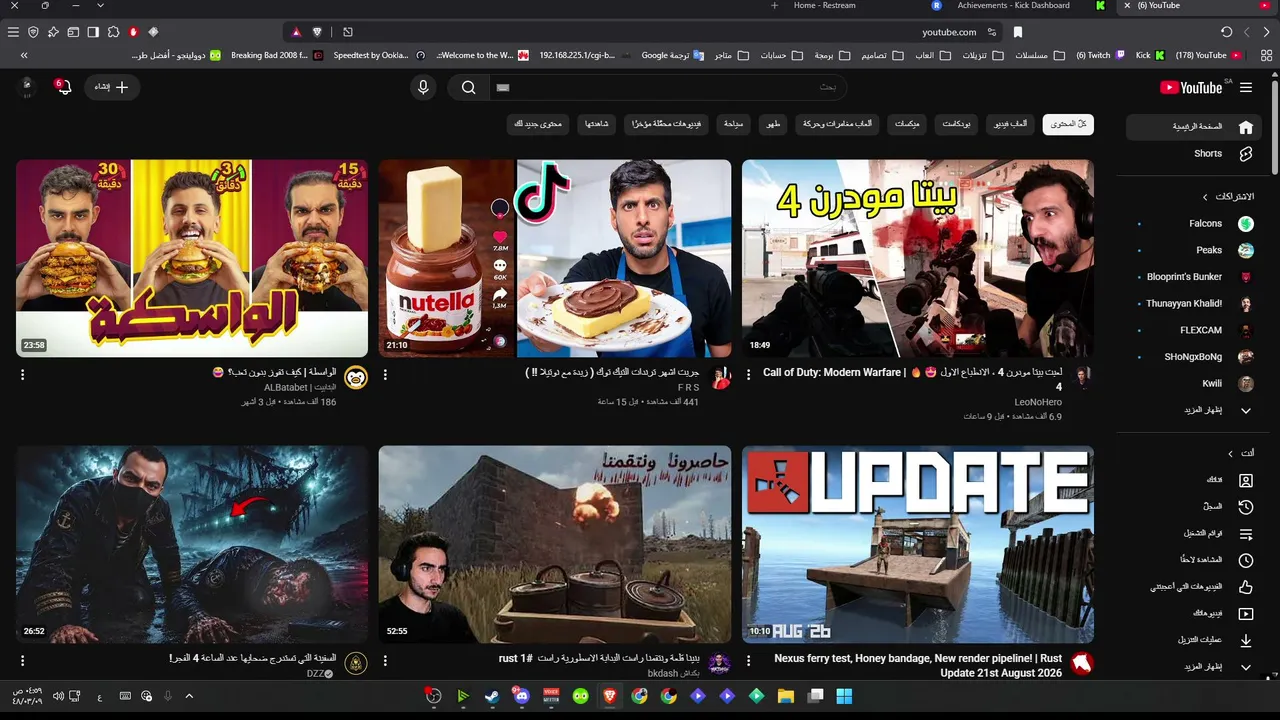Open the account avatar menu
Screen dimensions: 1280x720
point(27,87)
